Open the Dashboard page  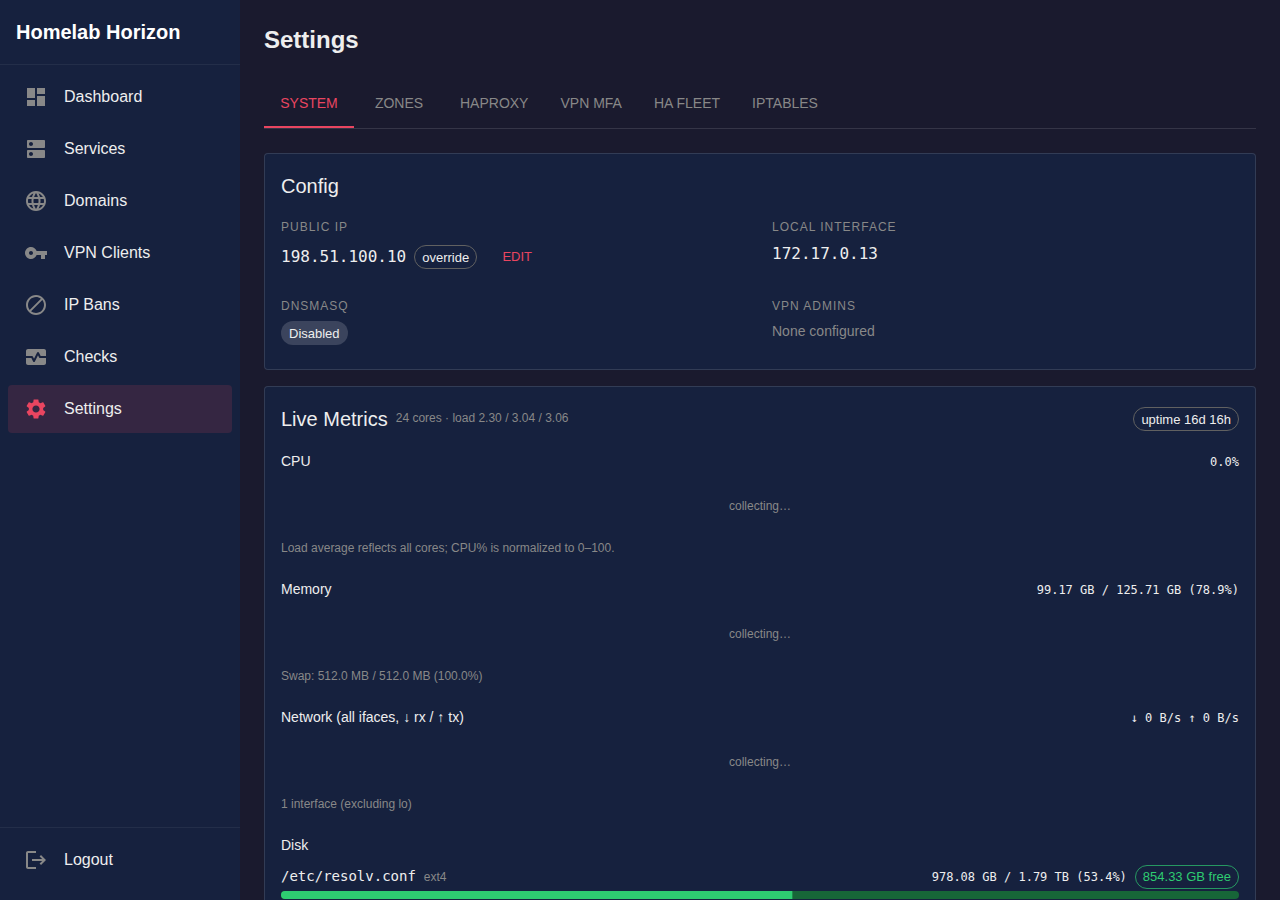click(120, 97)
